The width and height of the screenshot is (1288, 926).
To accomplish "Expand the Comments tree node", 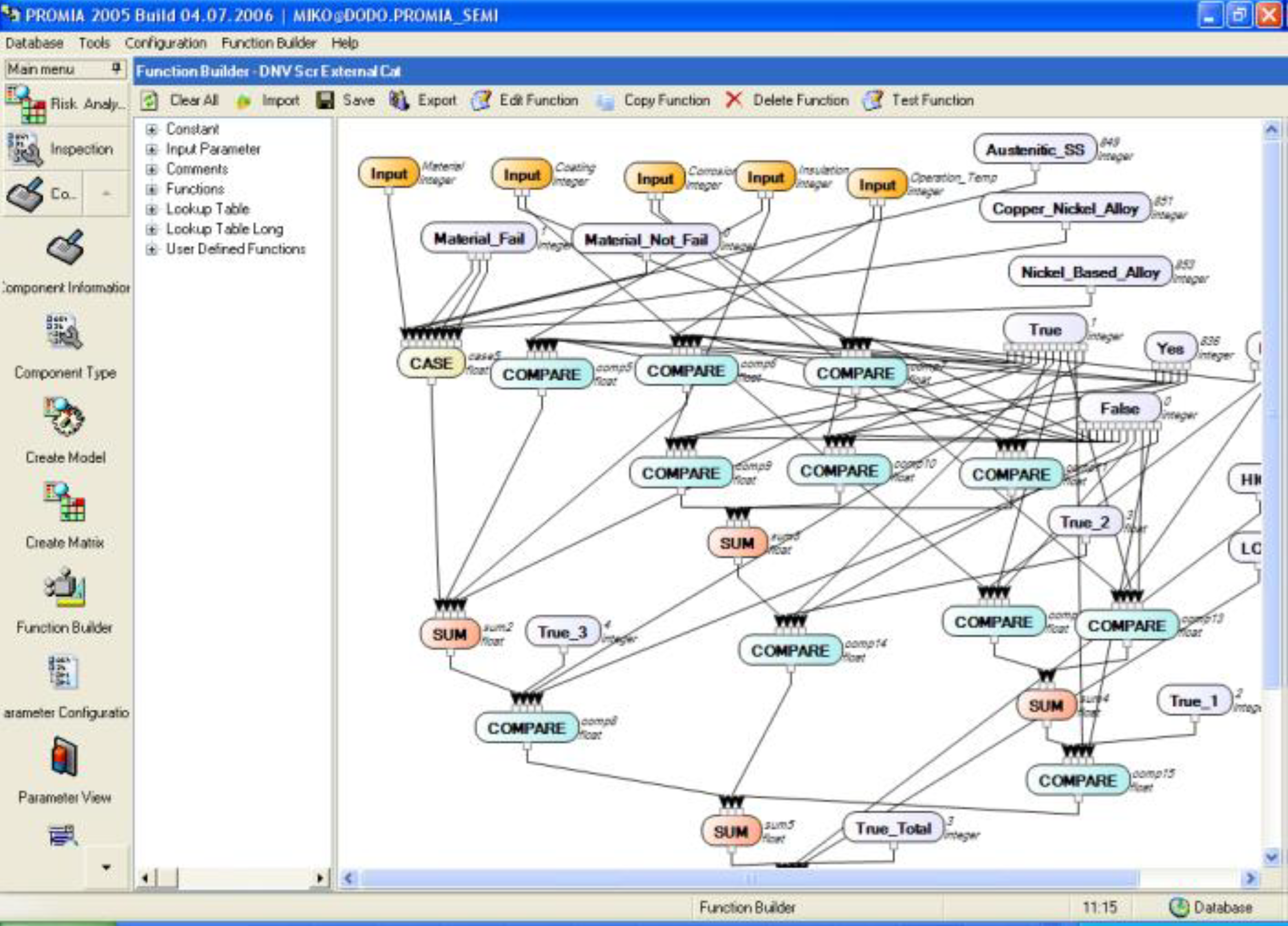I will [151, 169].
